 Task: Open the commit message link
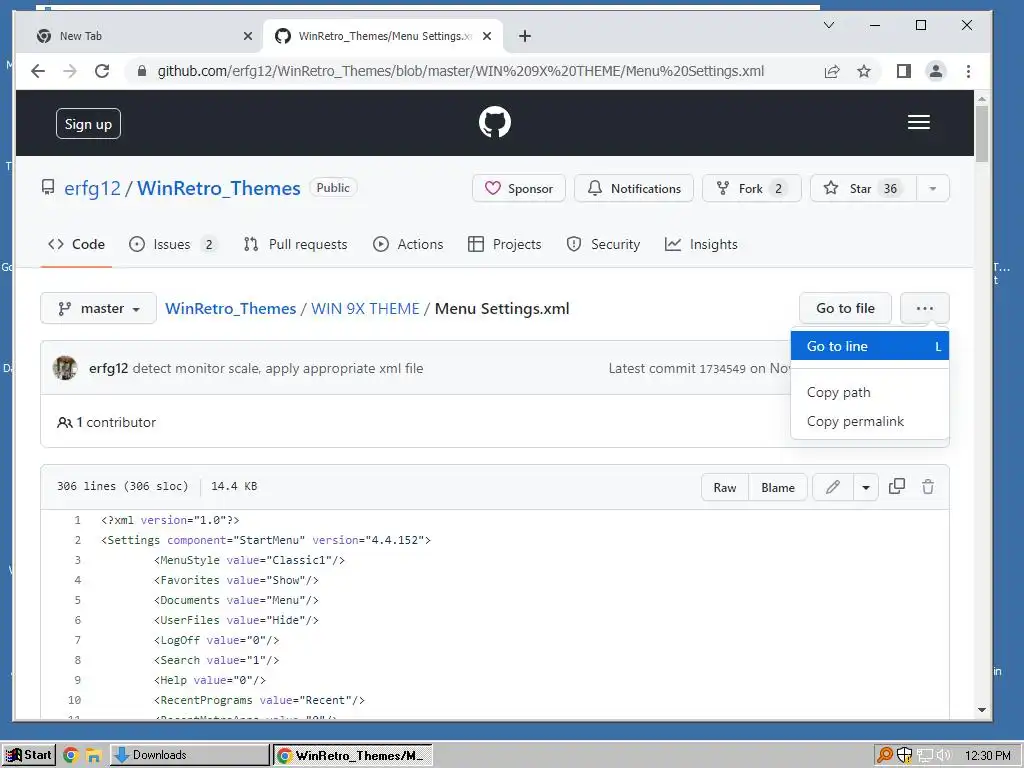click(278, 368)
